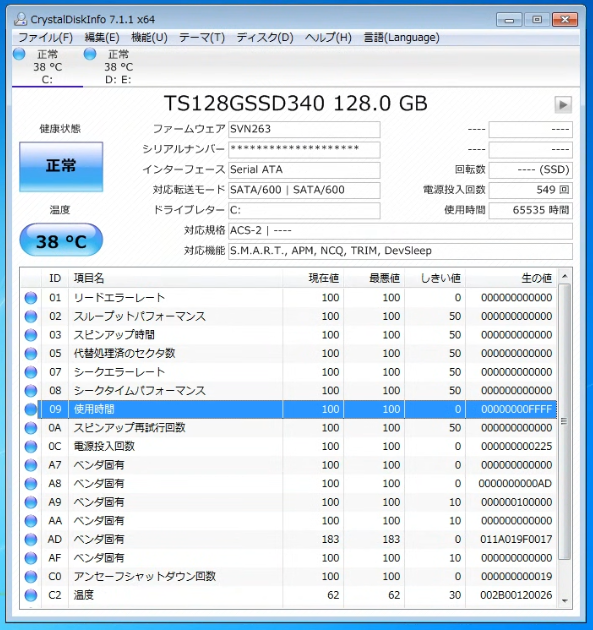593x630 pixels.
Task: Click status icon for 0C 電源投入回数 row
Action: [31, 446]
